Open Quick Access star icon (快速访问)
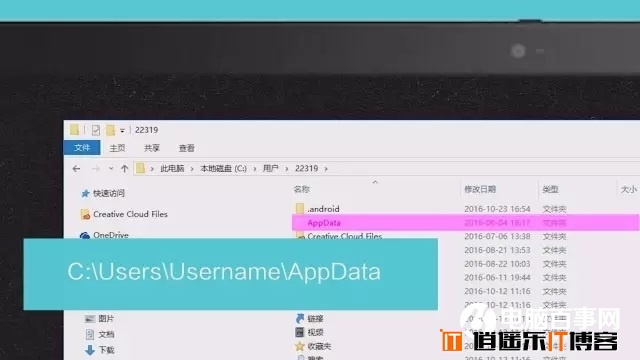This screenshot has height=360, width=640. pyautogui.click(x=85, y=193)
